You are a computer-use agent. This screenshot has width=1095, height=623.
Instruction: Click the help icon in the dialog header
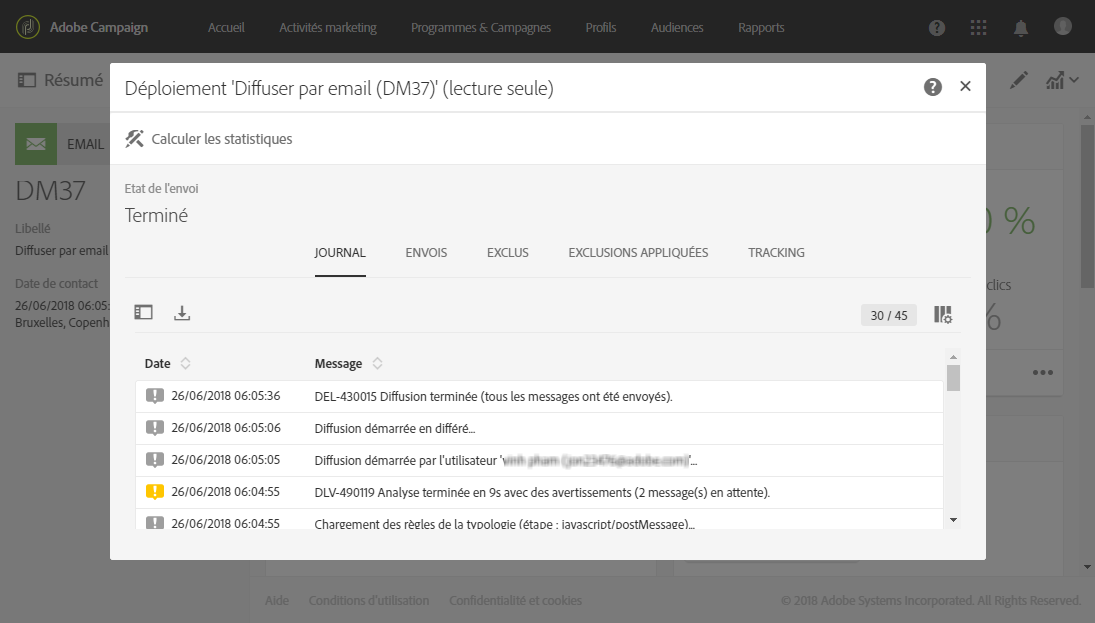click(x=932, y=87)
